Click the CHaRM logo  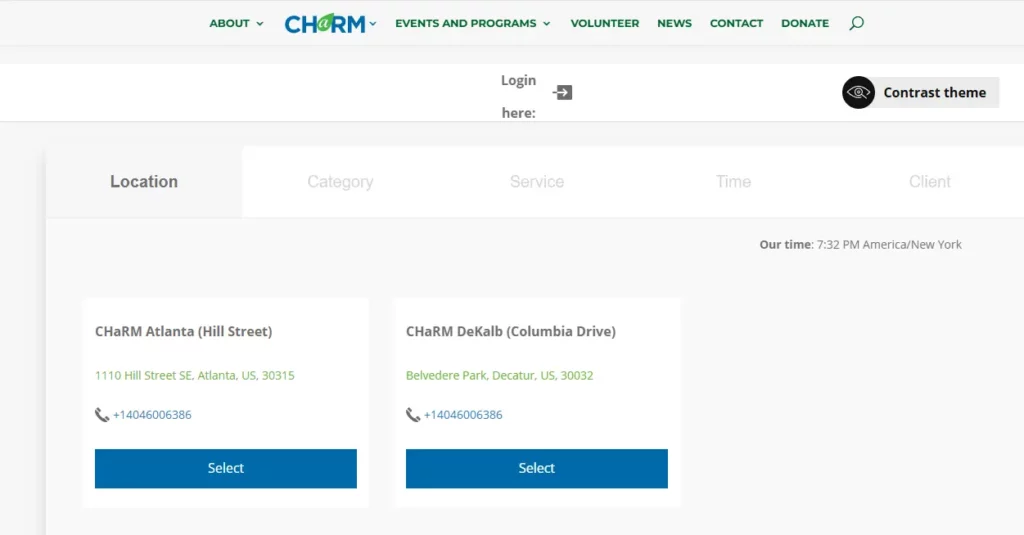click(325, 24)
